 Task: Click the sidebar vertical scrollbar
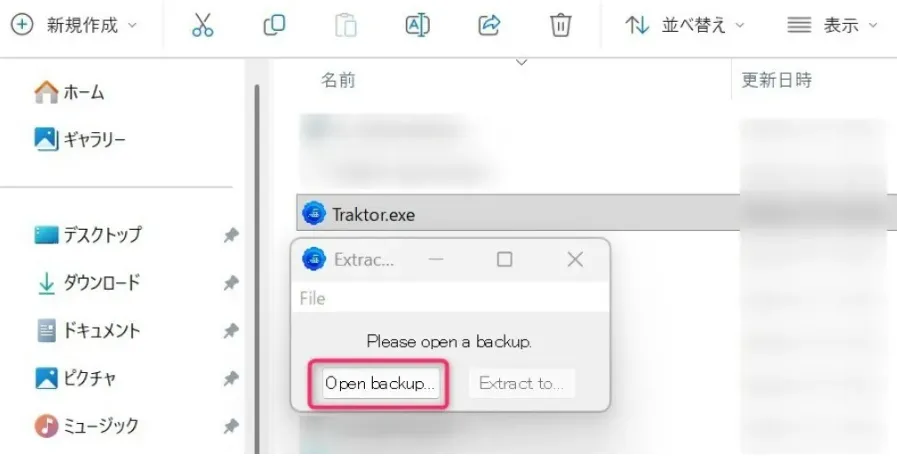[257, 269]
